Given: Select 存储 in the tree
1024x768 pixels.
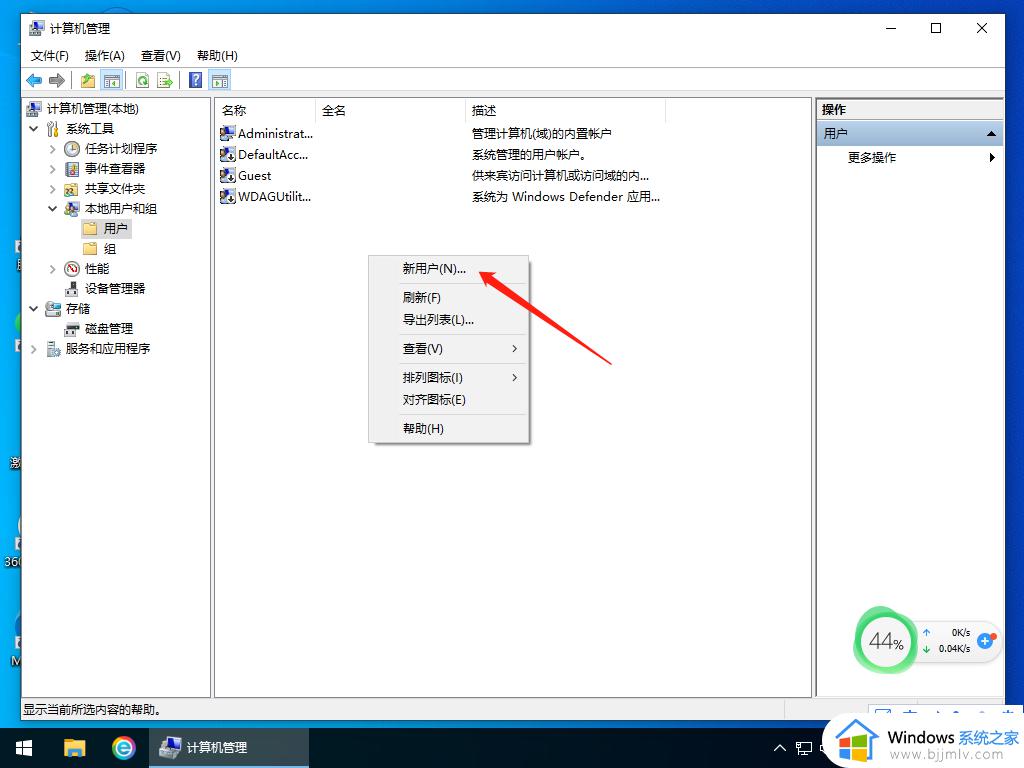Looking at the screenshot, I should (x=78, y=308).
